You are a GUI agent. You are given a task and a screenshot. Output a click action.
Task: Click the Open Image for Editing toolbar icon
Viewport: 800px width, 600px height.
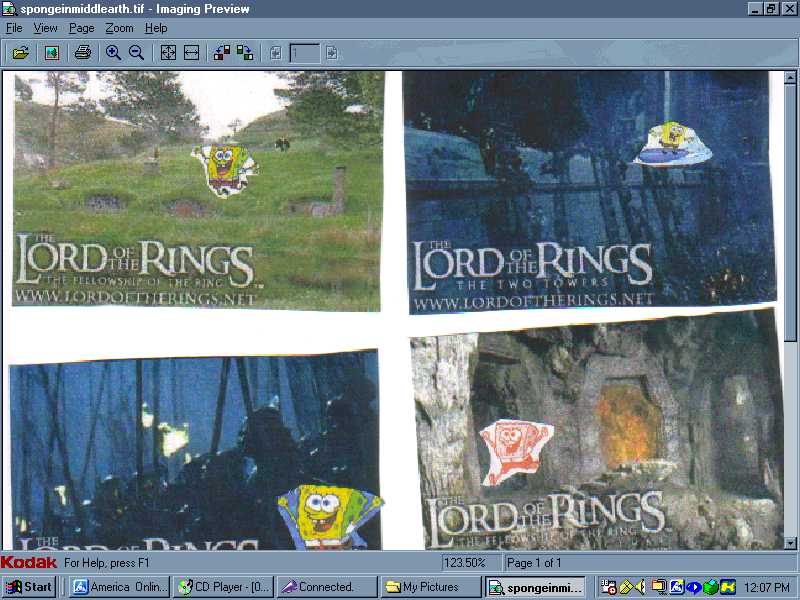[x=52, y=53]
